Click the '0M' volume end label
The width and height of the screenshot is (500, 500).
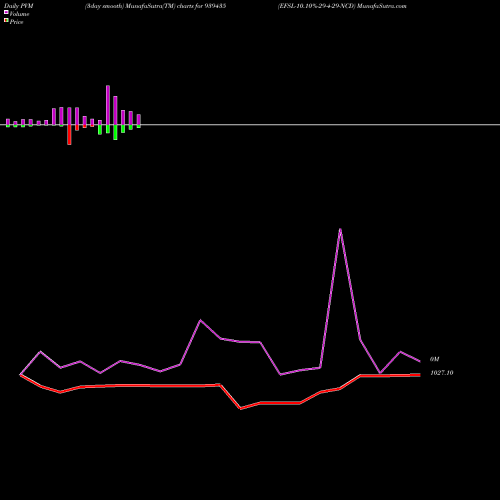tap(434, 359)
